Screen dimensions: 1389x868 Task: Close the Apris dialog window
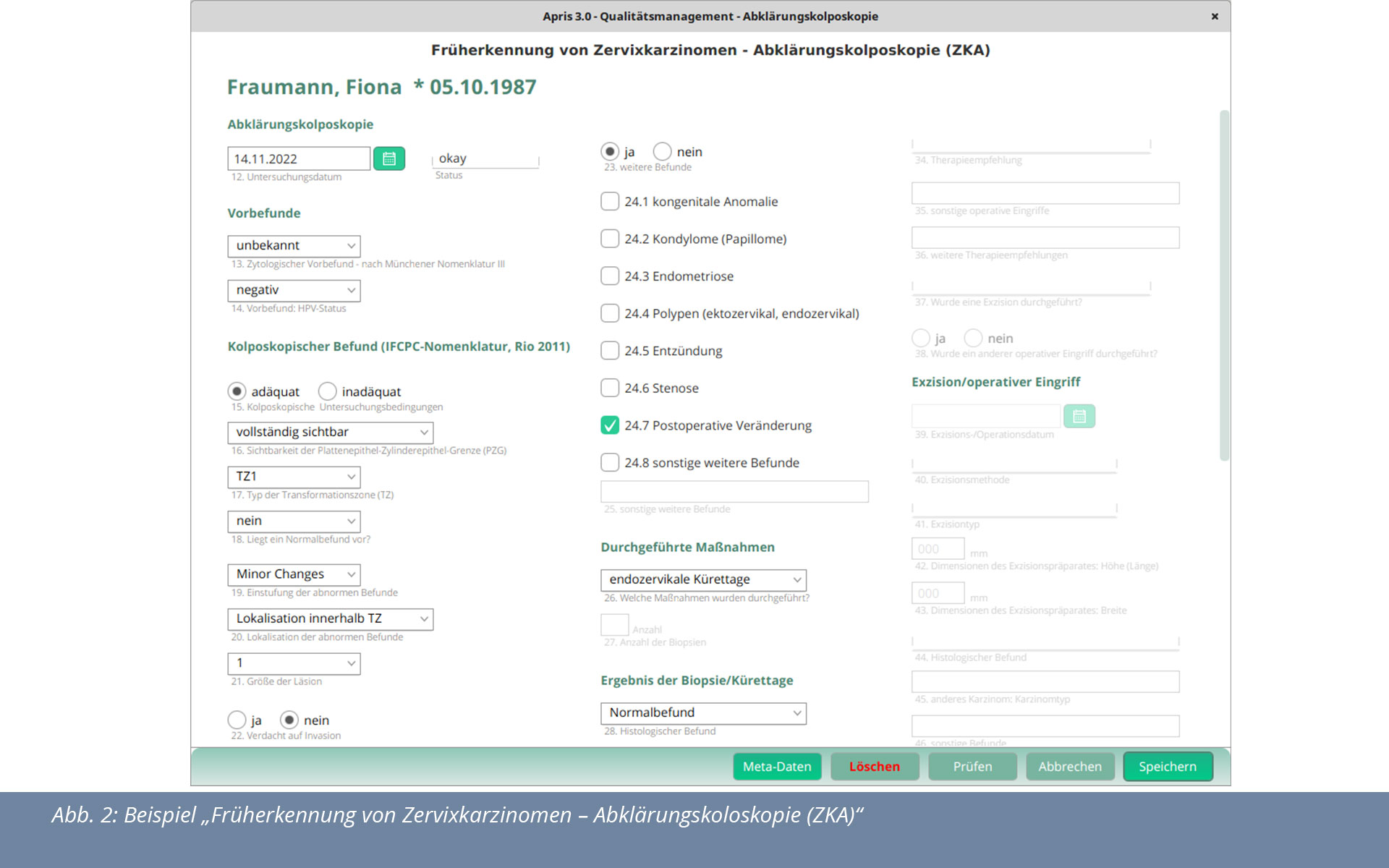(x=1215, y=16)
